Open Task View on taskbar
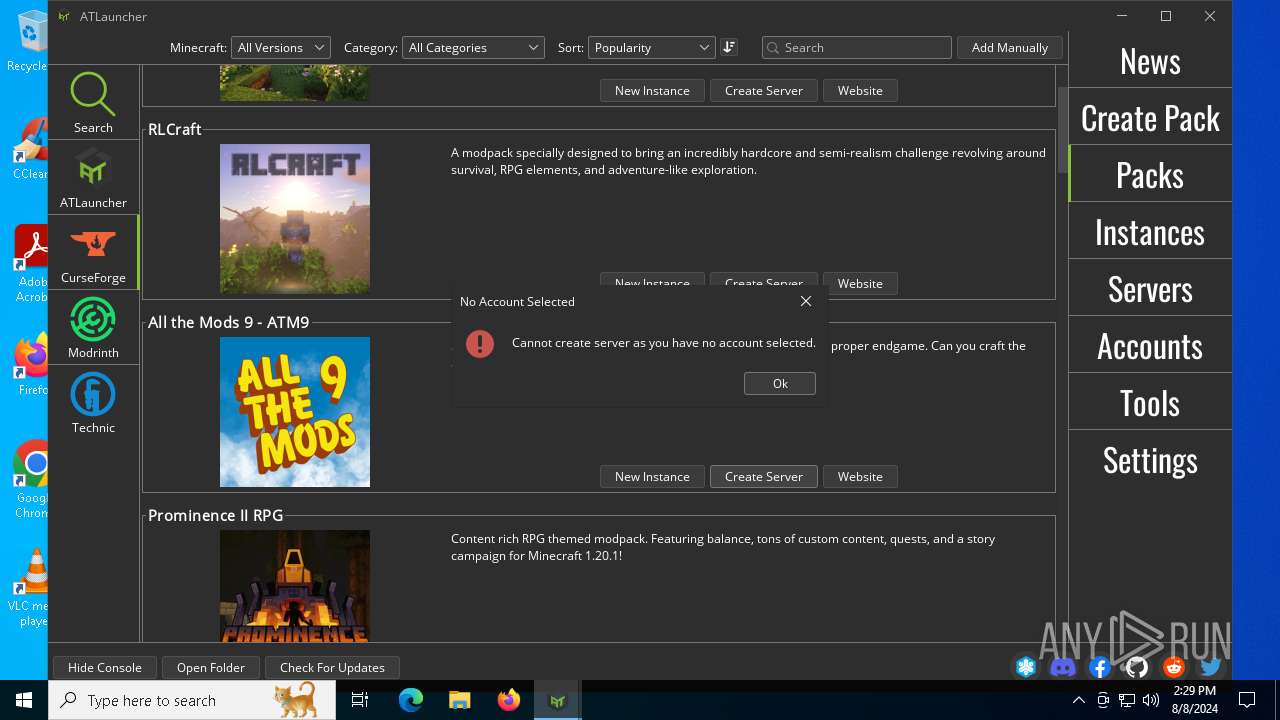Screen dimensions: 1280x720 [x=360, y=700]
